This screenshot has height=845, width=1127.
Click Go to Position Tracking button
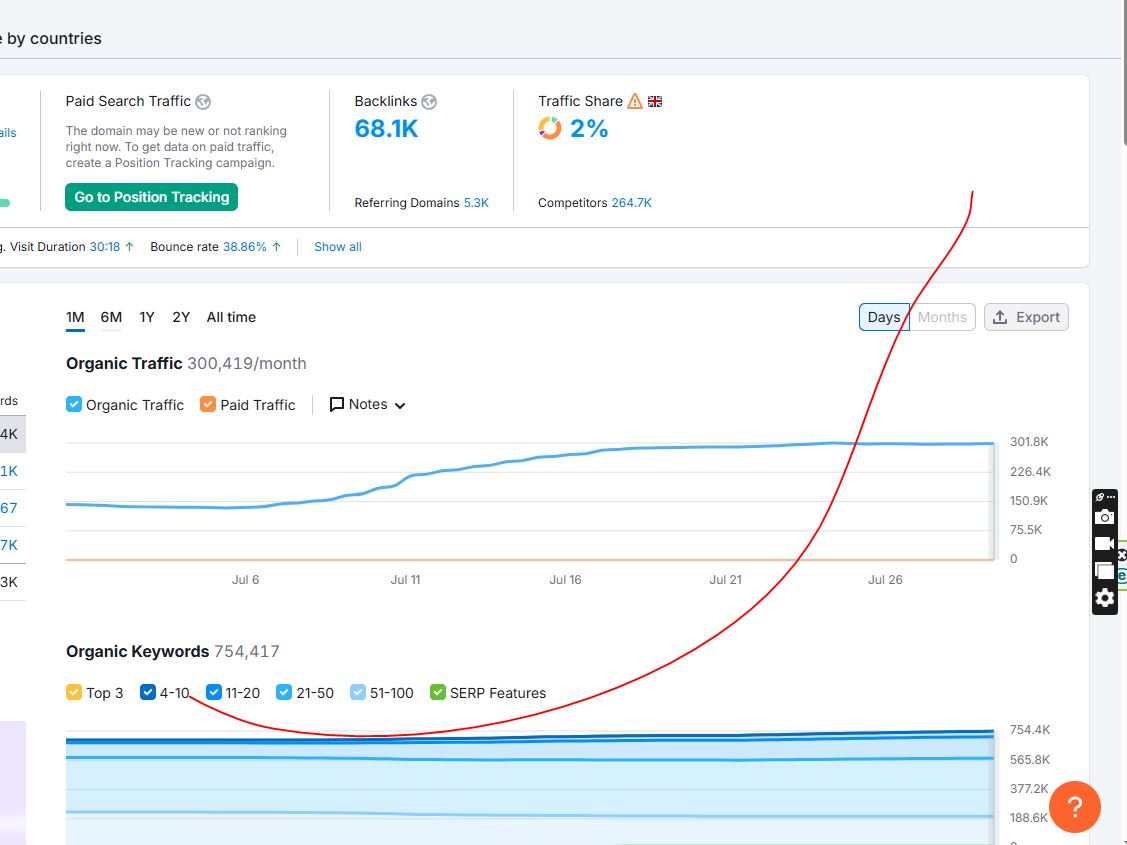tap(152, 197)
